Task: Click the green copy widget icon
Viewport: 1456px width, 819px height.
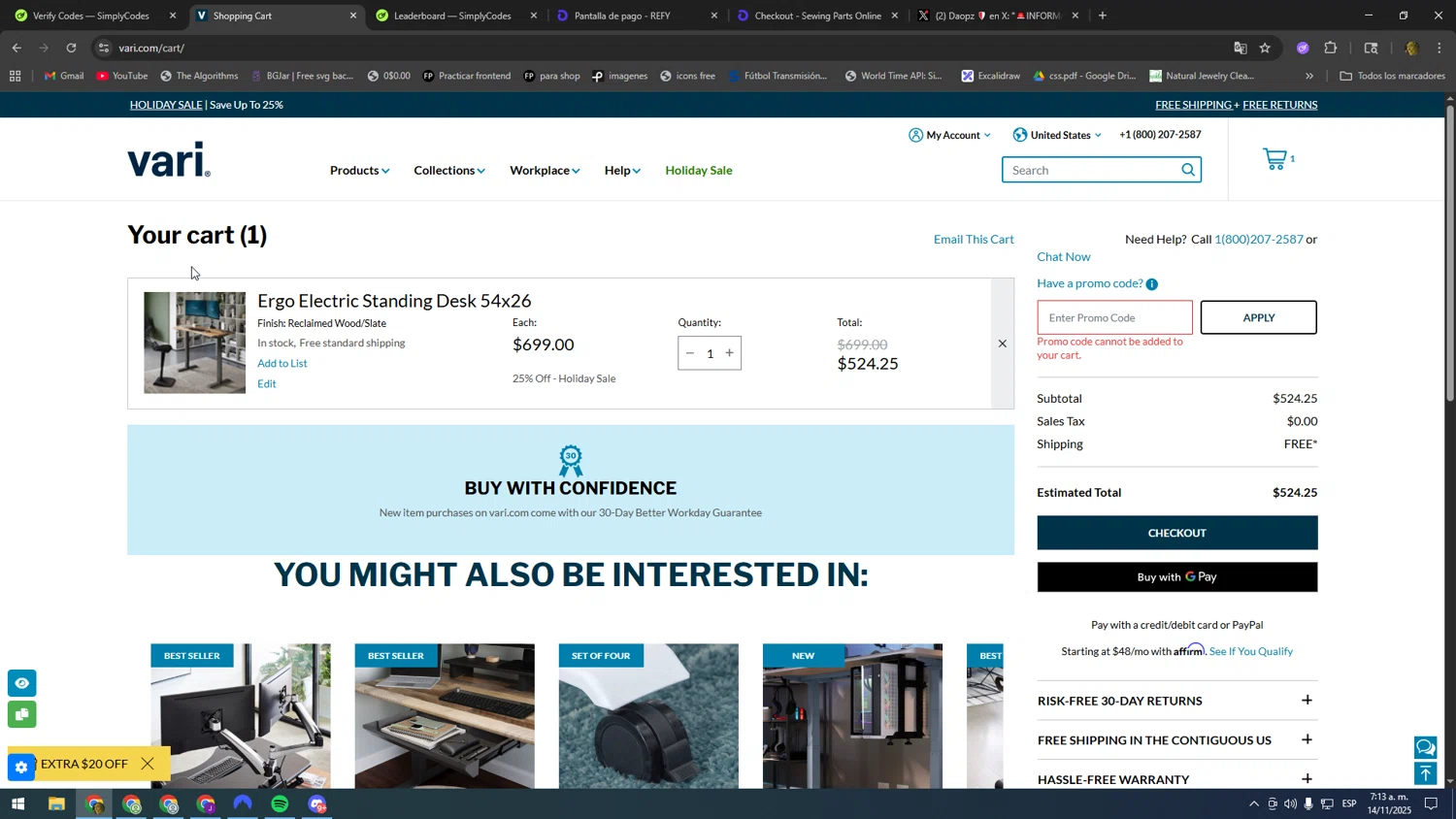Action: pos(21,715)
